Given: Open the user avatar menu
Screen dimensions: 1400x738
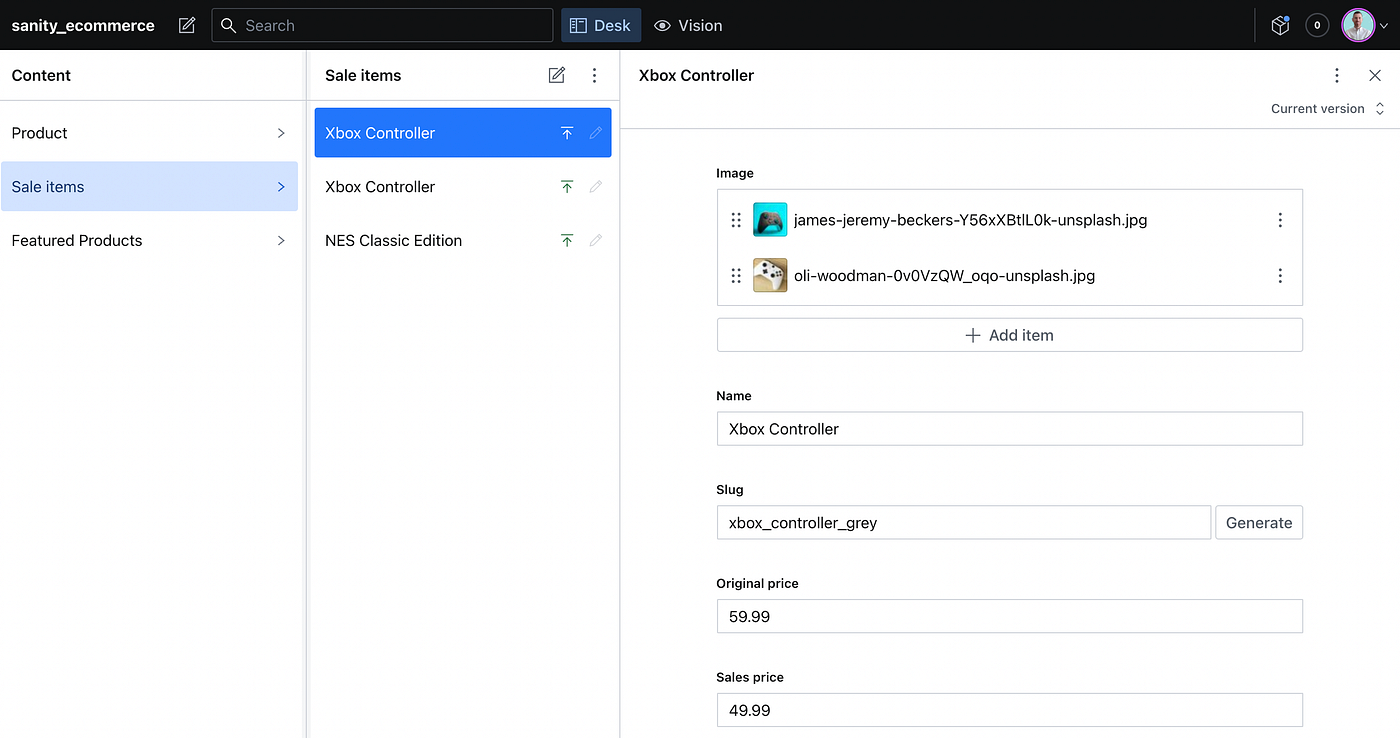Looking at the screenshot, I should click(x=1365, y=25).
